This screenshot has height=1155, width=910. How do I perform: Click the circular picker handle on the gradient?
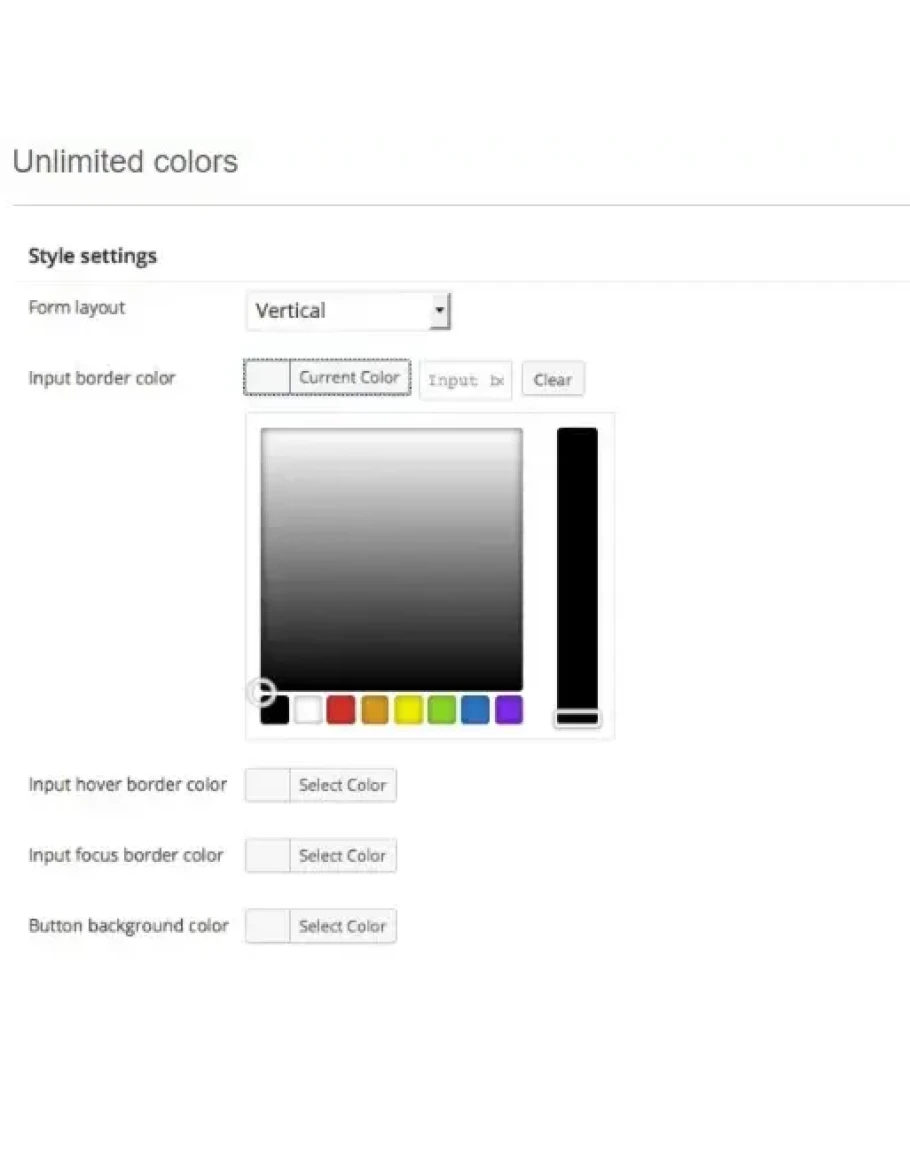[x=260, y=691]
